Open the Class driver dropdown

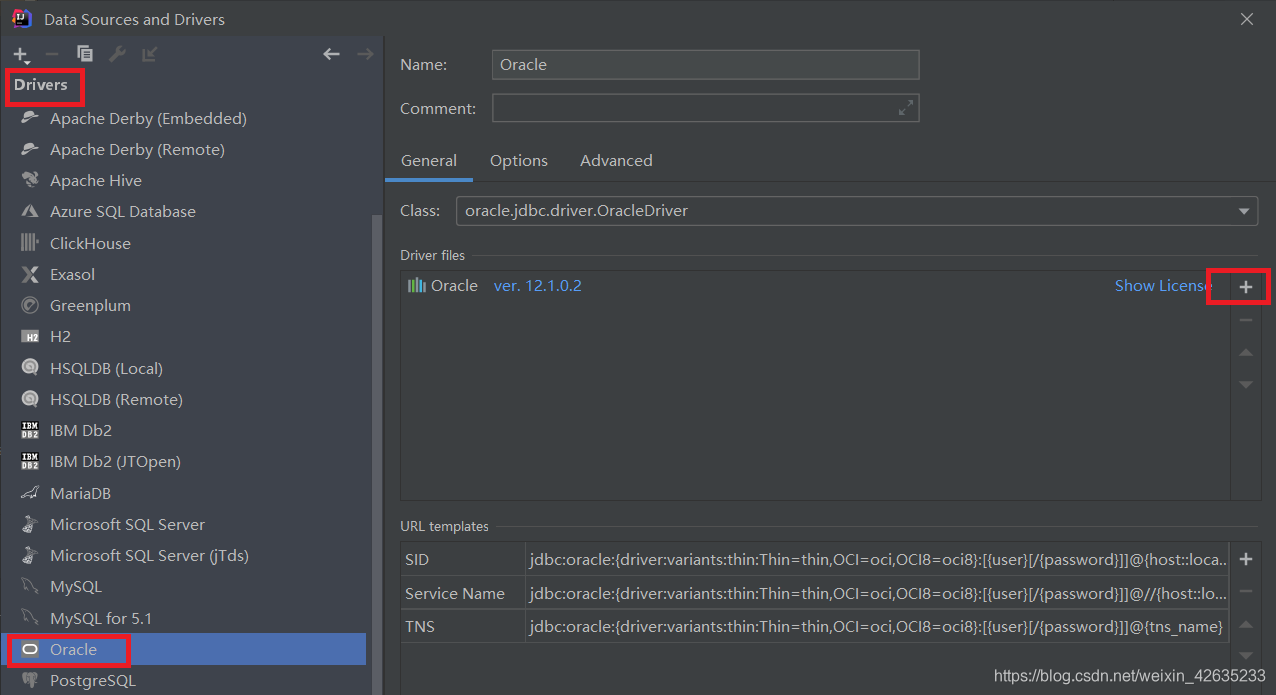(1243, 211)
